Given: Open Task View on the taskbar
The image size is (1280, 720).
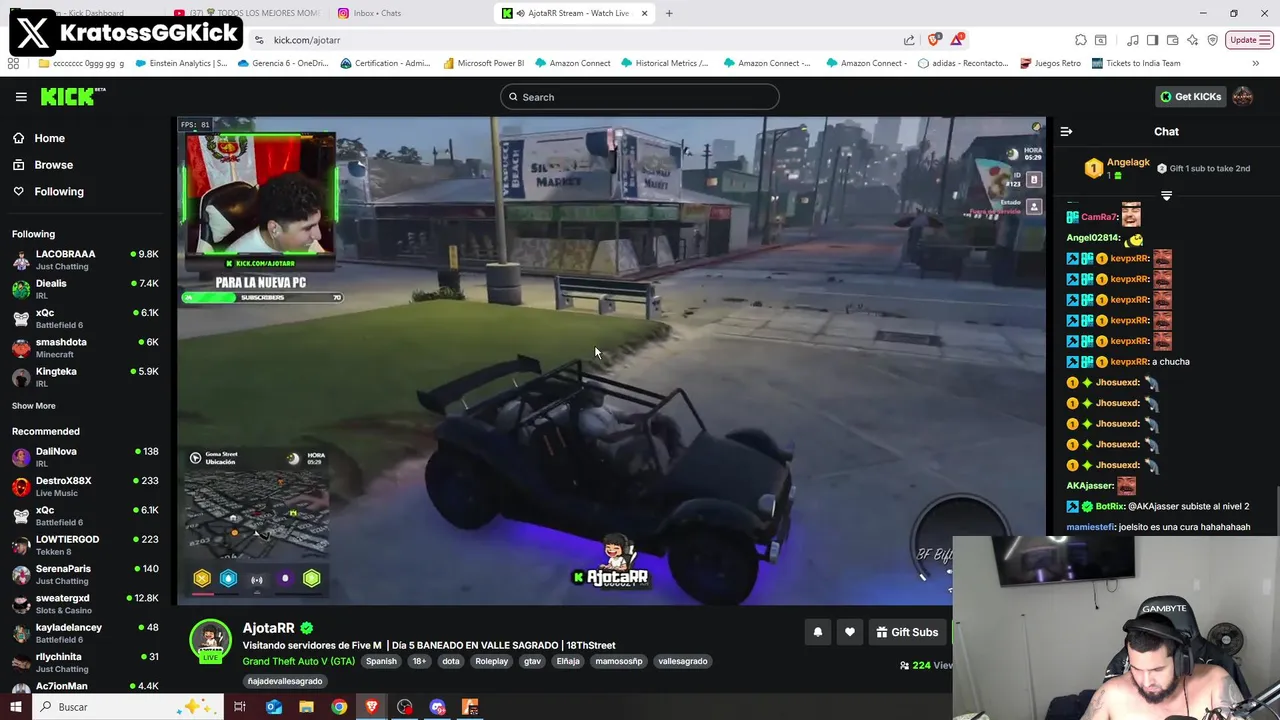Looking at the screenshot, I should click(x=240, y=707).
